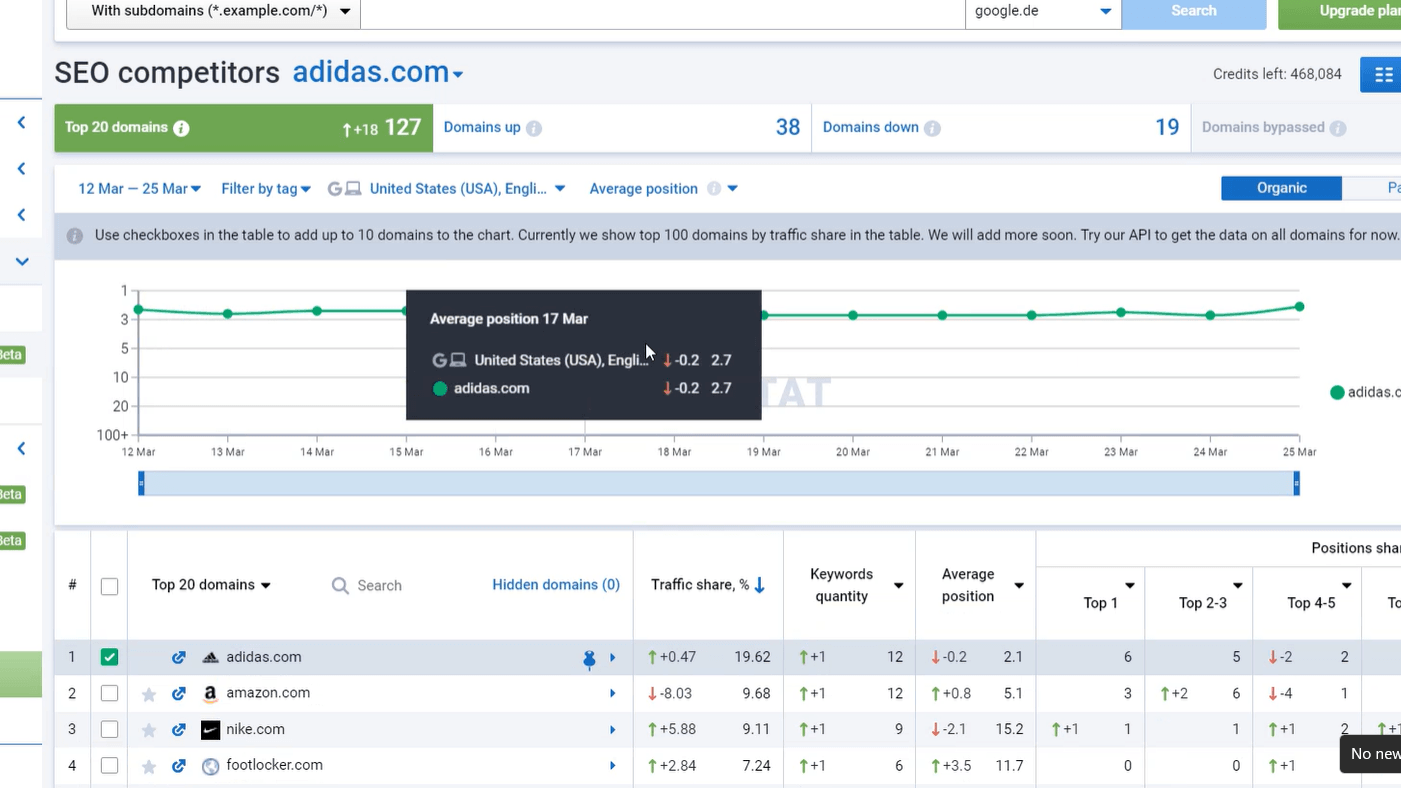
Task: Star the footlocker.com row
Action: pyautogui.click(x=149, y=766)
